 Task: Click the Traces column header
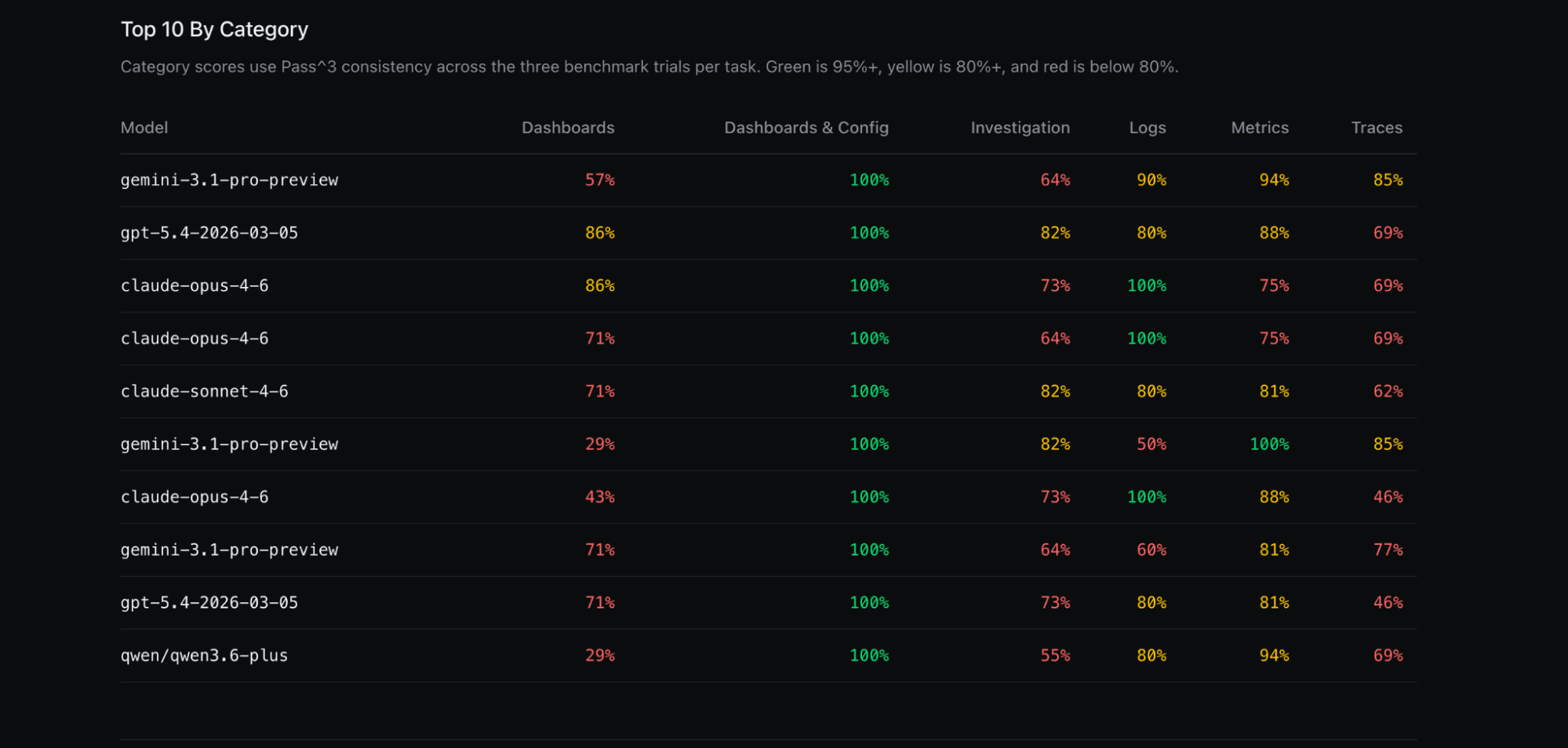(x=1377, y=127)
